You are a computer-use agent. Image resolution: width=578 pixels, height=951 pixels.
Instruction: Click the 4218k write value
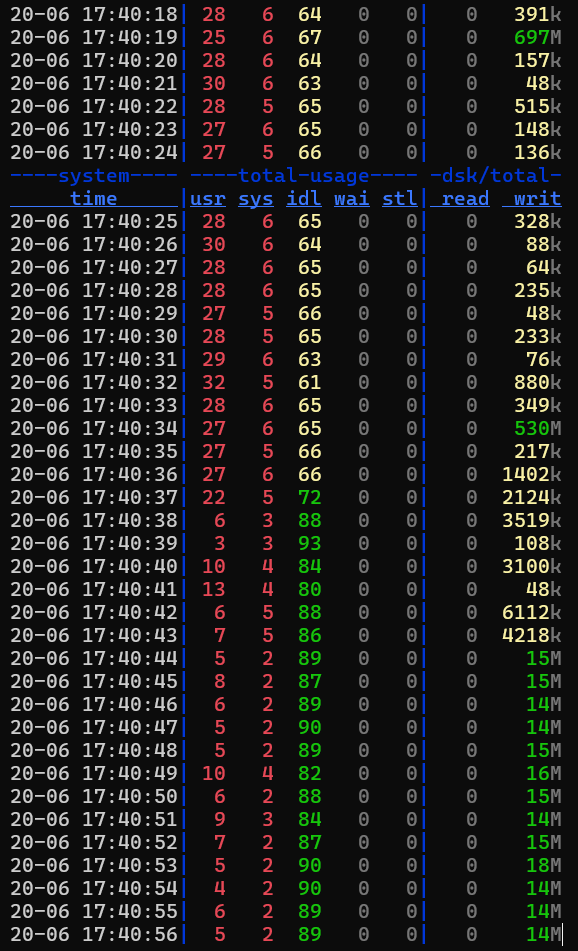(x=531, y=636)
